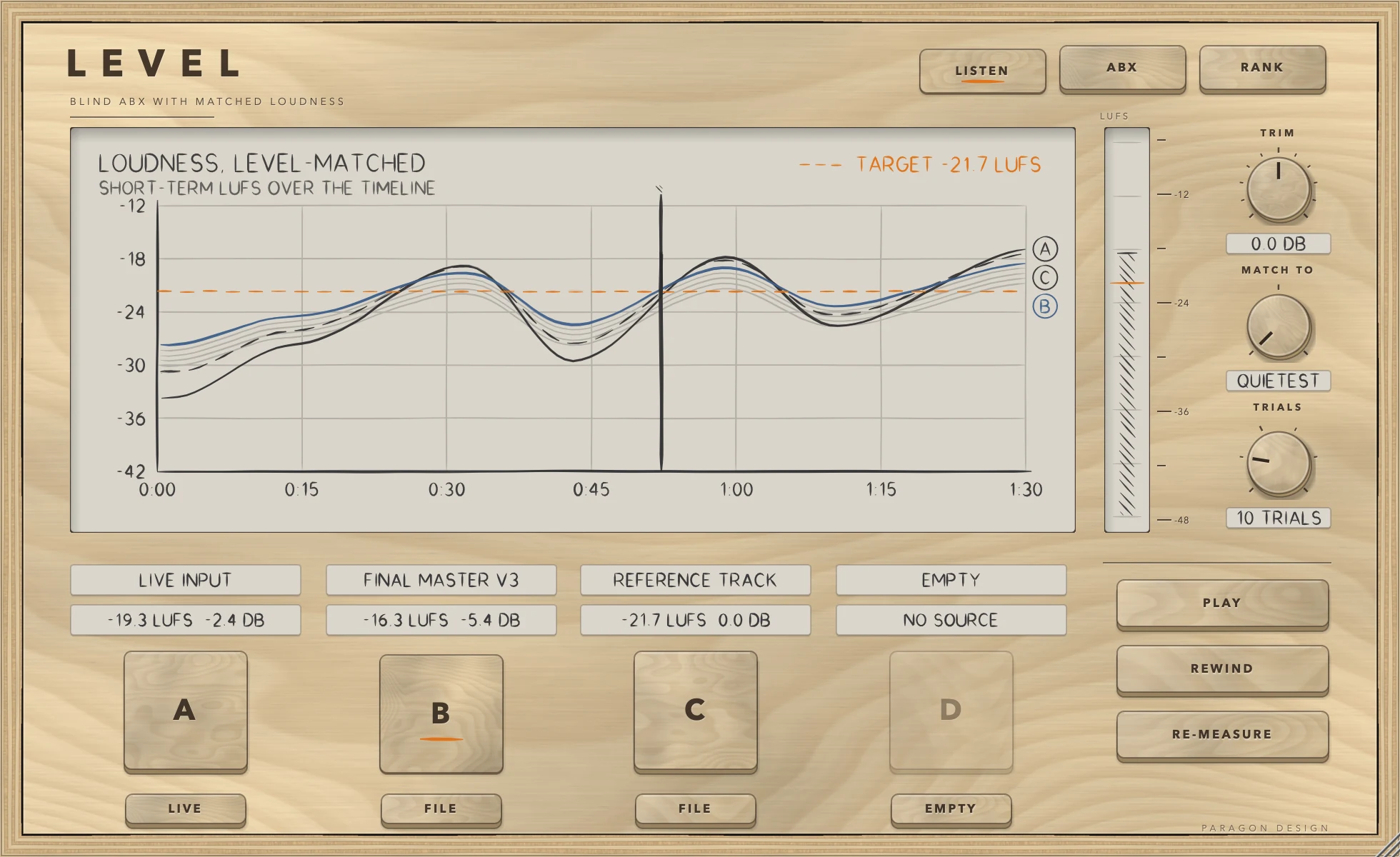1400x857 pixels.
Task: Select source pad C
Action: [695, 711]
